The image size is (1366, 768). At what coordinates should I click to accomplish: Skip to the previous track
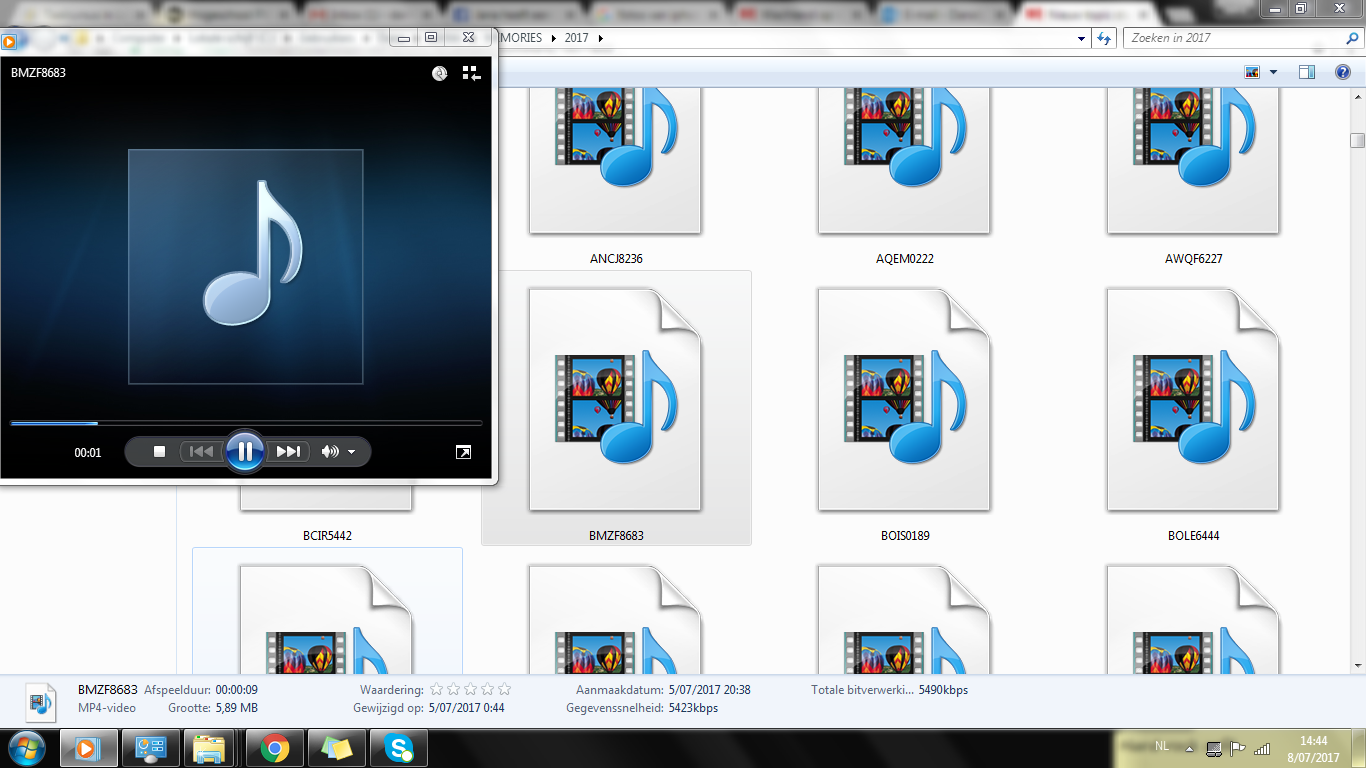(201, 452)
